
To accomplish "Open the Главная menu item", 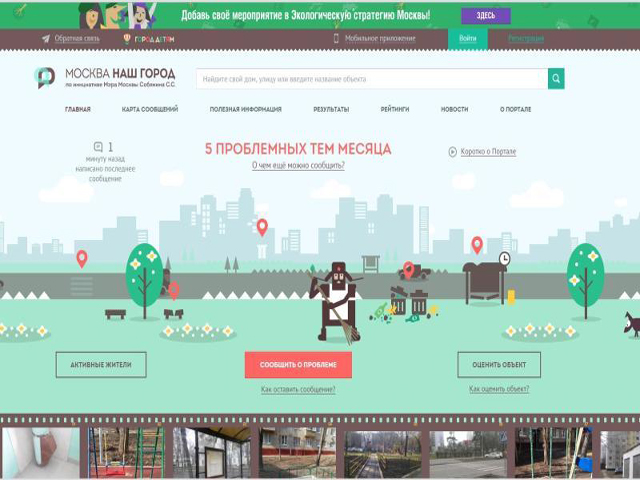I will (78, 109).
